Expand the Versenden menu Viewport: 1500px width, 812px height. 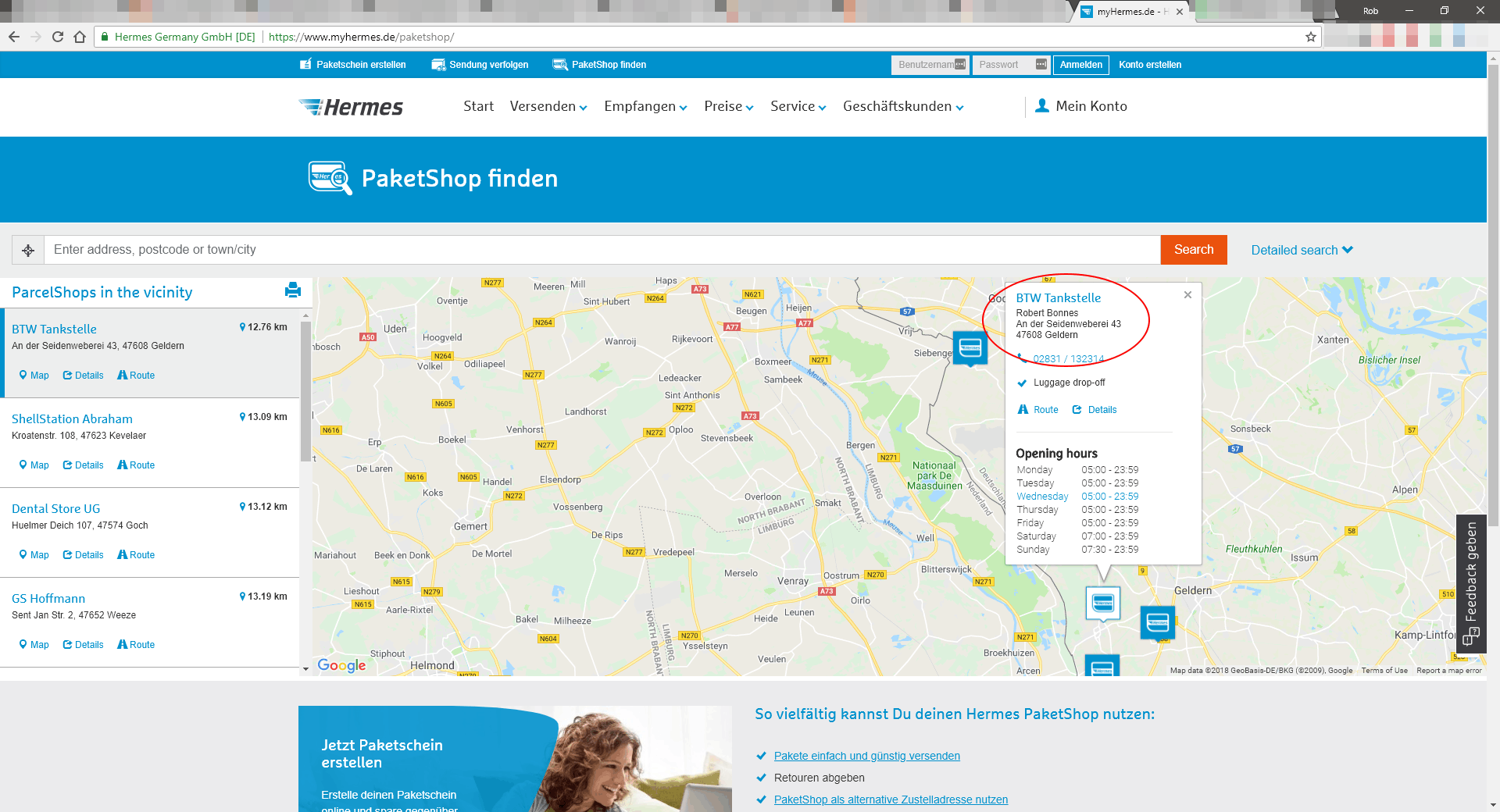(x=548, y=106)
